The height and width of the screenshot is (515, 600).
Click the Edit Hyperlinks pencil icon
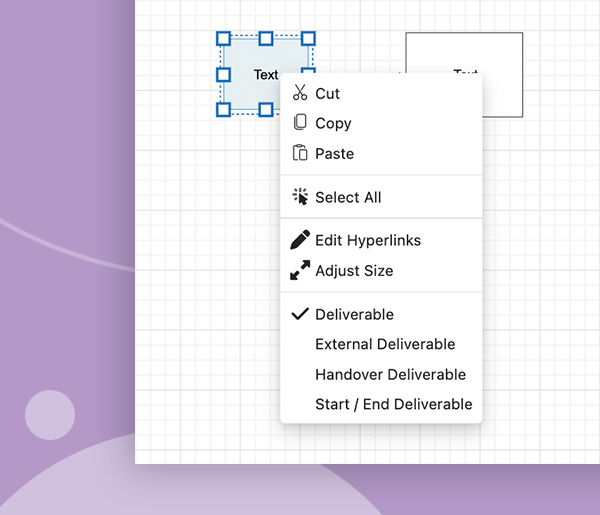[300, 240]
